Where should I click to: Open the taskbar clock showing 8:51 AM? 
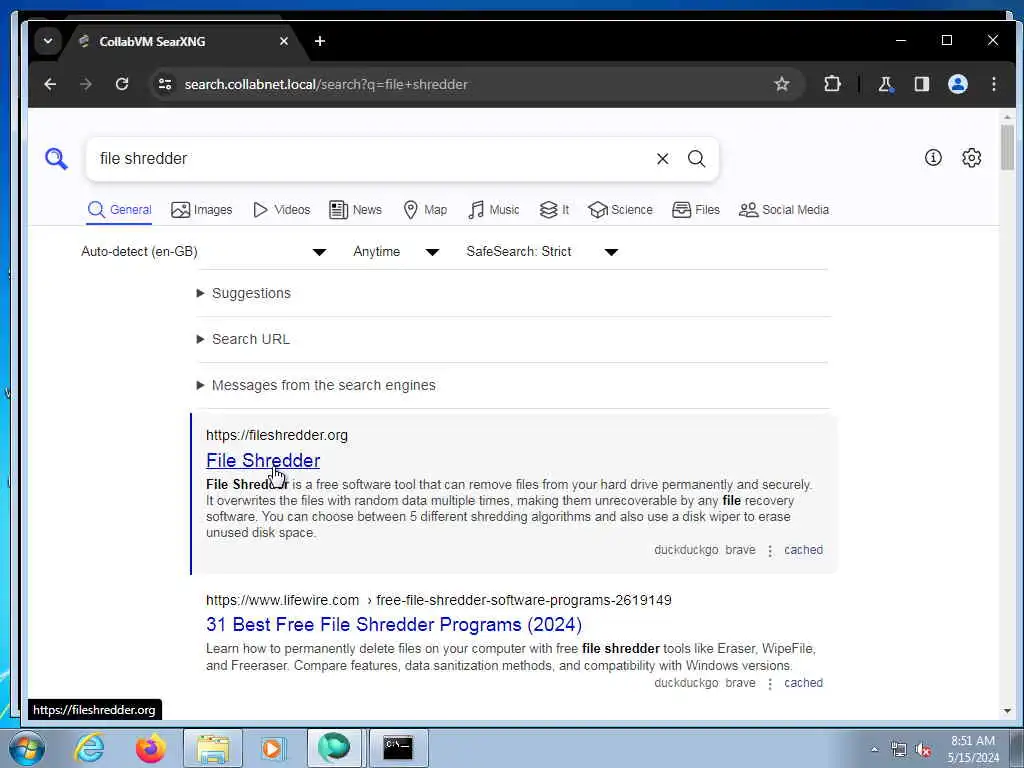(x=973, y=749)
